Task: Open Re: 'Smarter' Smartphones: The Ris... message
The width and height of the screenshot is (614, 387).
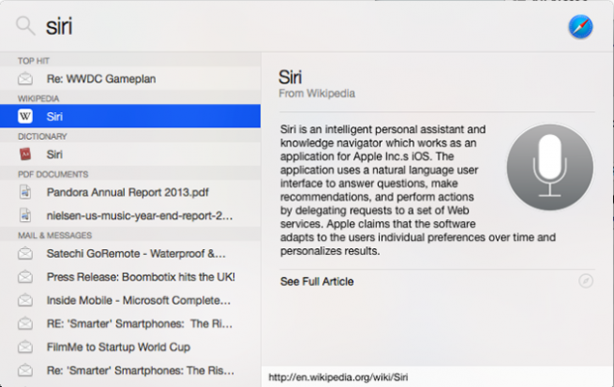Action: [x=130, y=371]
